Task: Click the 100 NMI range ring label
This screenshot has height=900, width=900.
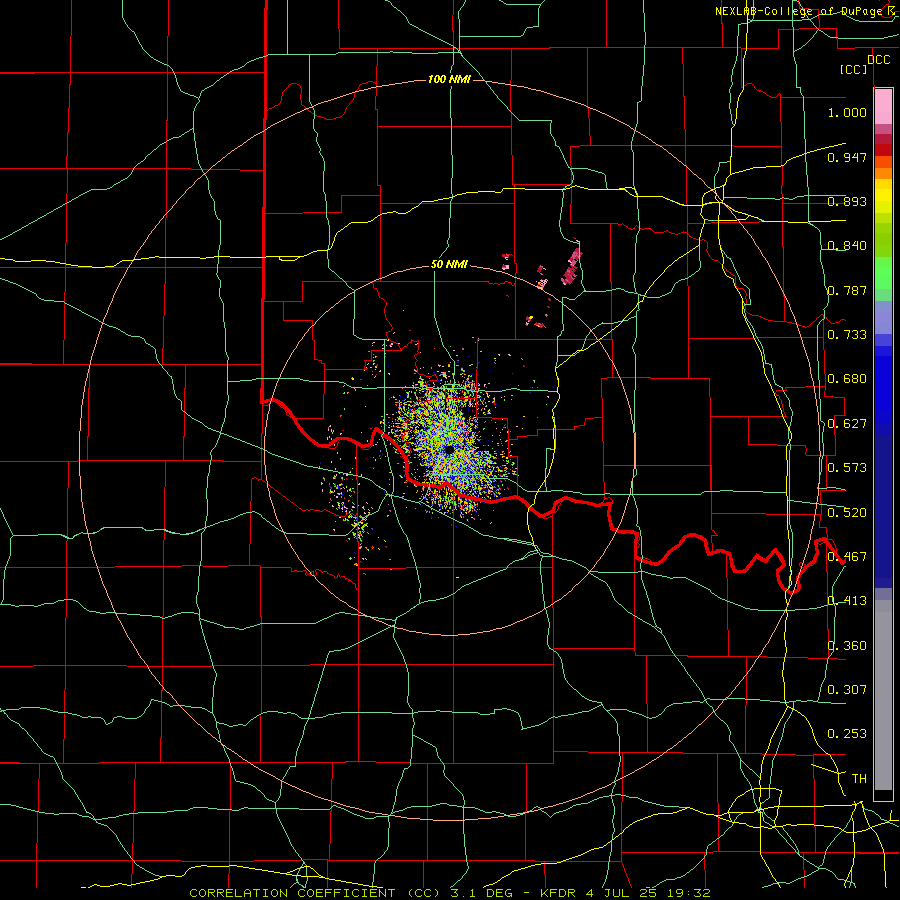Action: (449, 79)
